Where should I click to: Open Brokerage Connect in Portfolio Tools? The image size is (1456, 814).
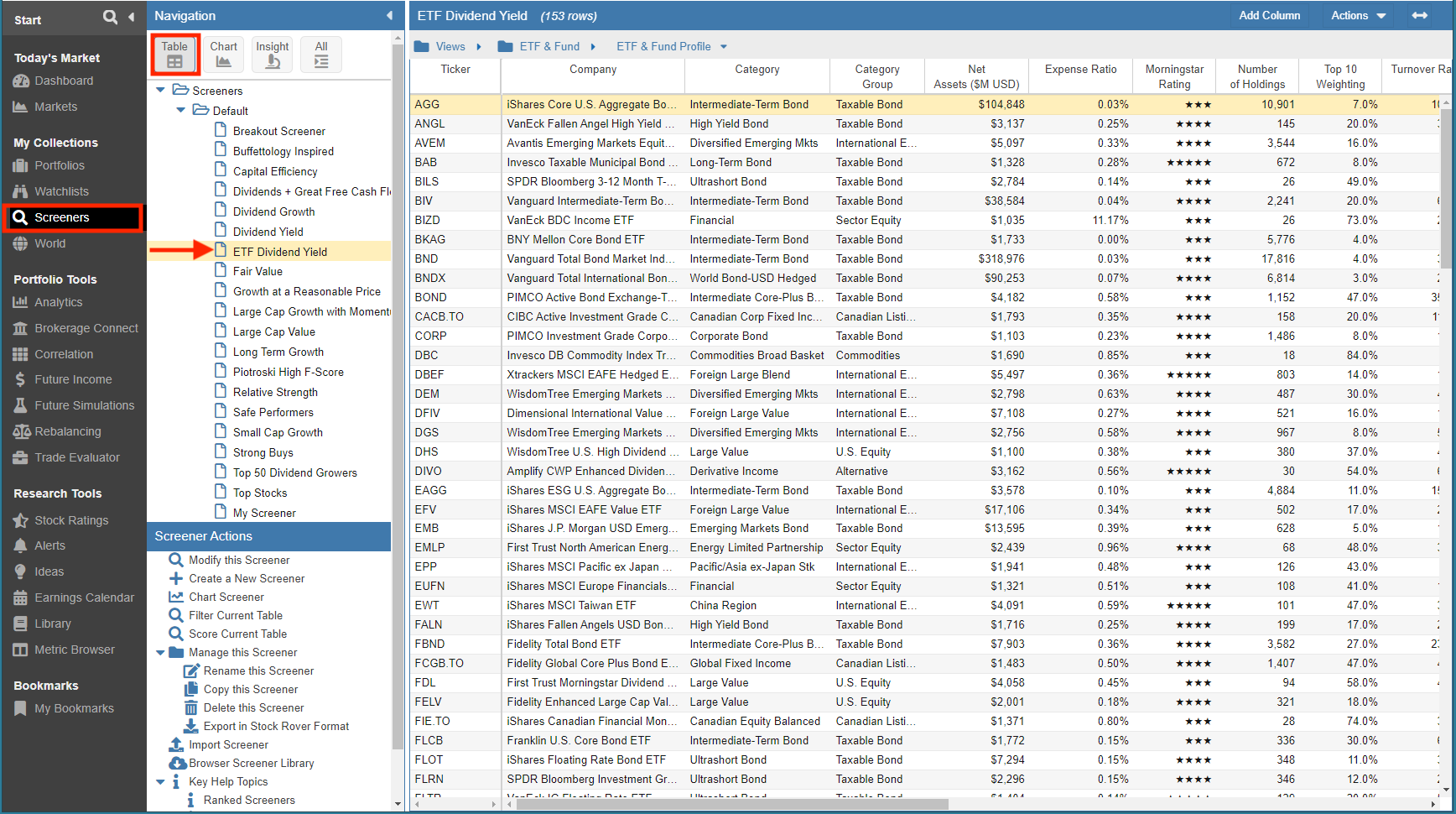pyautogui.click(x=86, y=328)
